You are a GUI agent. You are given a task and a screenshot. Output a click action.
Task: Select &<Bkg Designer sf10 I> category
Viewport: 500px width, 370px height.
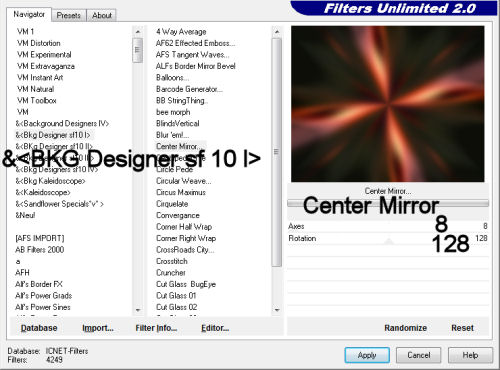[53, 135]
